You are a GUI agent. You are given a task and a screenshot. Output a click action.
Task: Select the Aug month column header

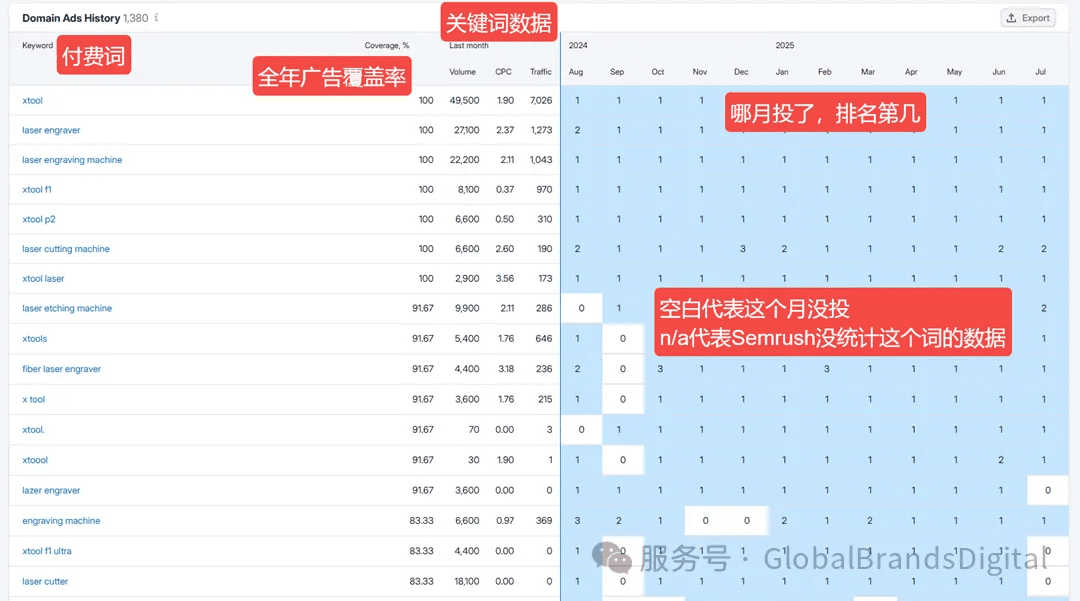tap(576, 72)
